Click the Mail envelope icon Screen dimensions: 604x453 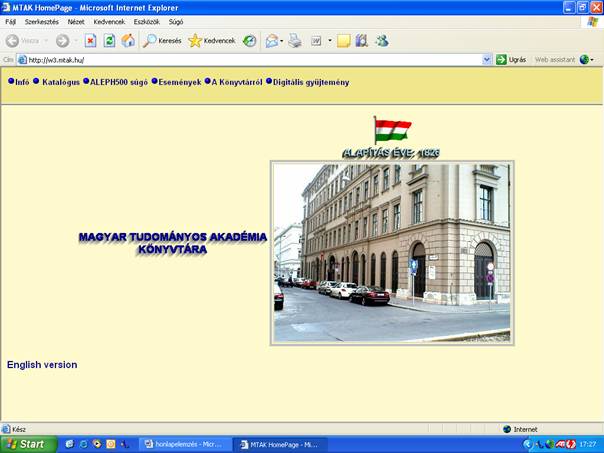(x=272, y=40)
